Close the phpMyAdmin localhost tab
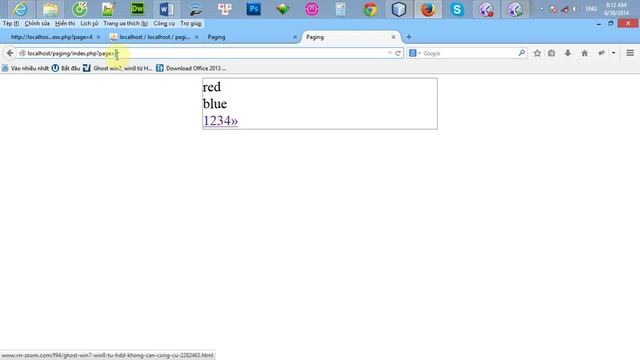 pos(197,37)
